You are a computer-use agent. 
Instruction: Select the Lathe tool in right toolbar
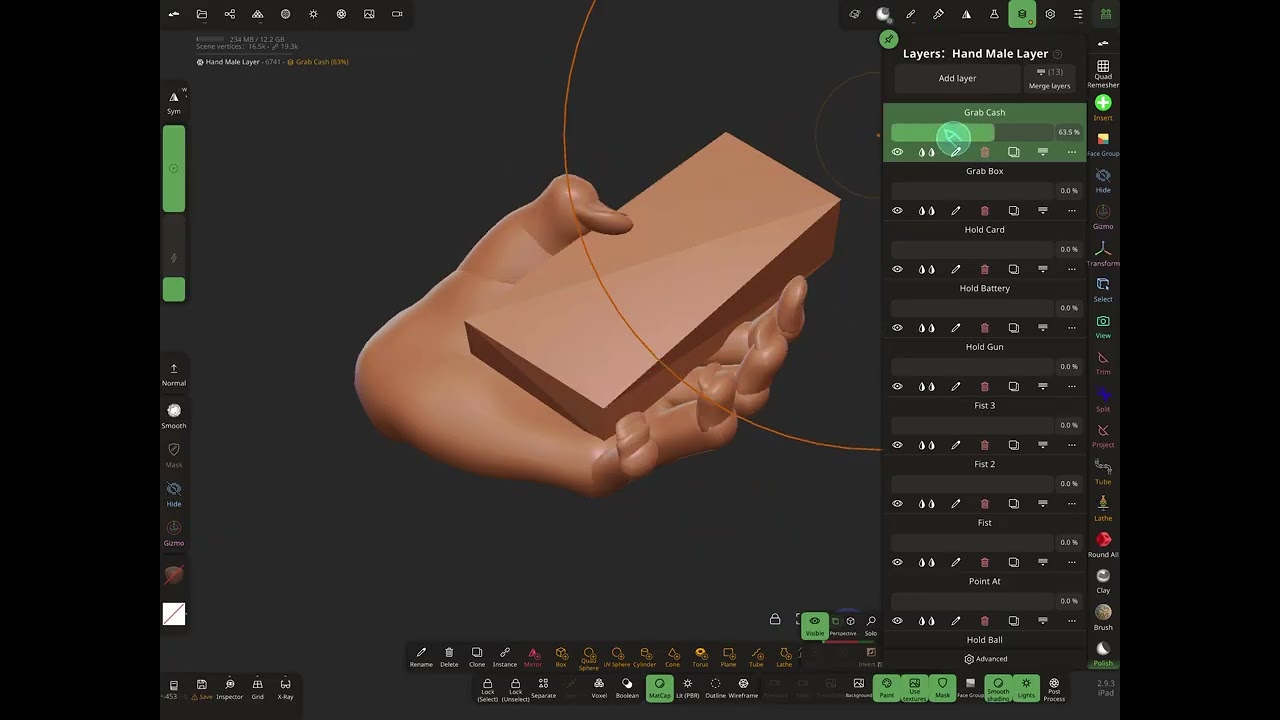pos(1103,508)
